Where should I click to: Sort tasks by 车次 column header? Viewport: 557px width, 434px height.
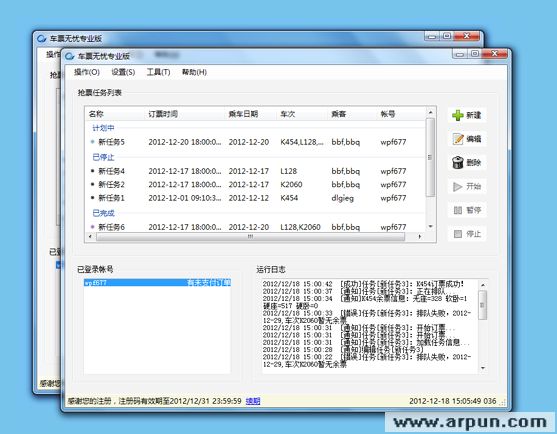[302, 114]
